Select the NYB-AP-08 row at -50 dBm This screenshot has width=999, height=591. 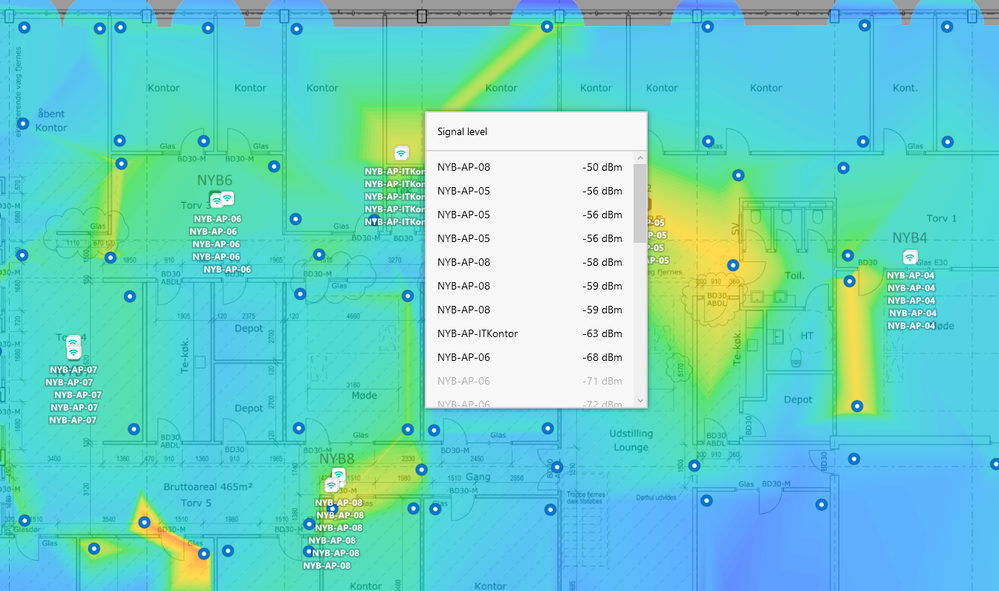click(530, 167)
